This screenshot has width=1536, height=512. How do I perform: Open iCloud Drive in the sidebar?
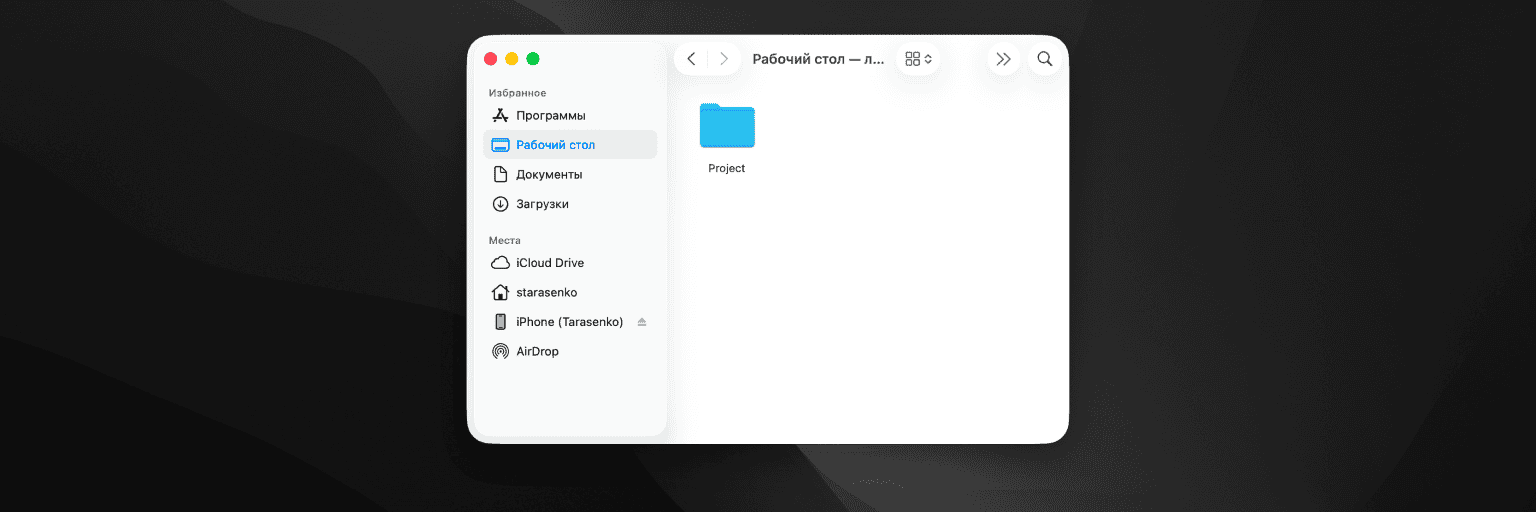[549, 263]
